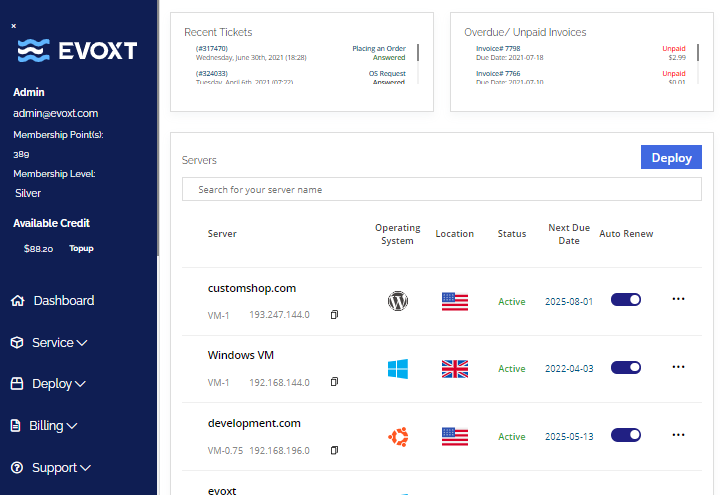720x495 pixels.
Task: Click the blue Deploy button
Action: 671,157
